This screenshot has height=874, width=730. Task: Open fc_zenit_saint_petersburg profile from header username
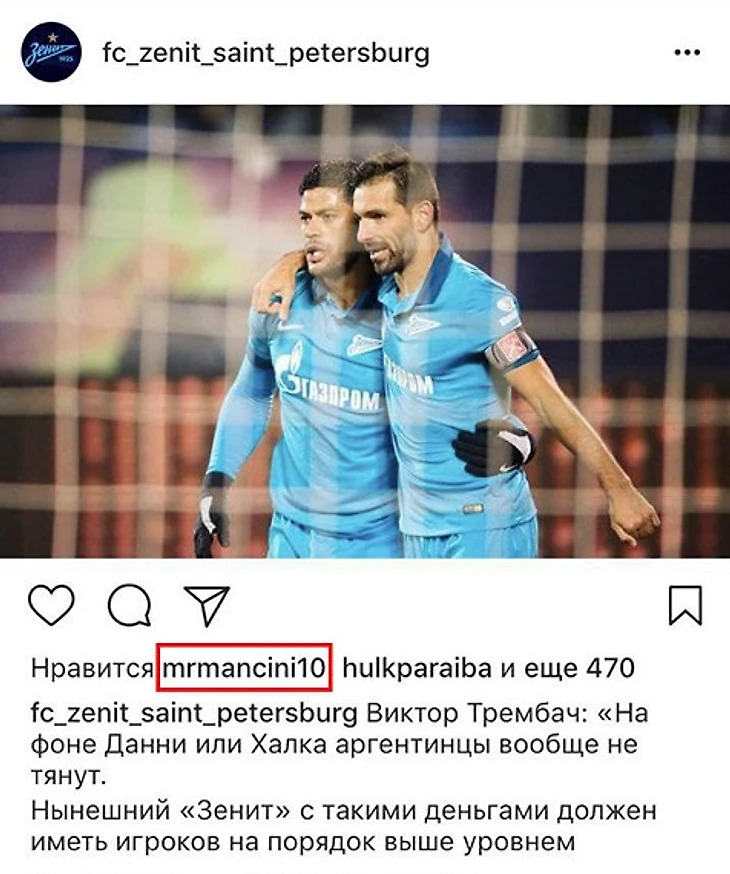266,54
